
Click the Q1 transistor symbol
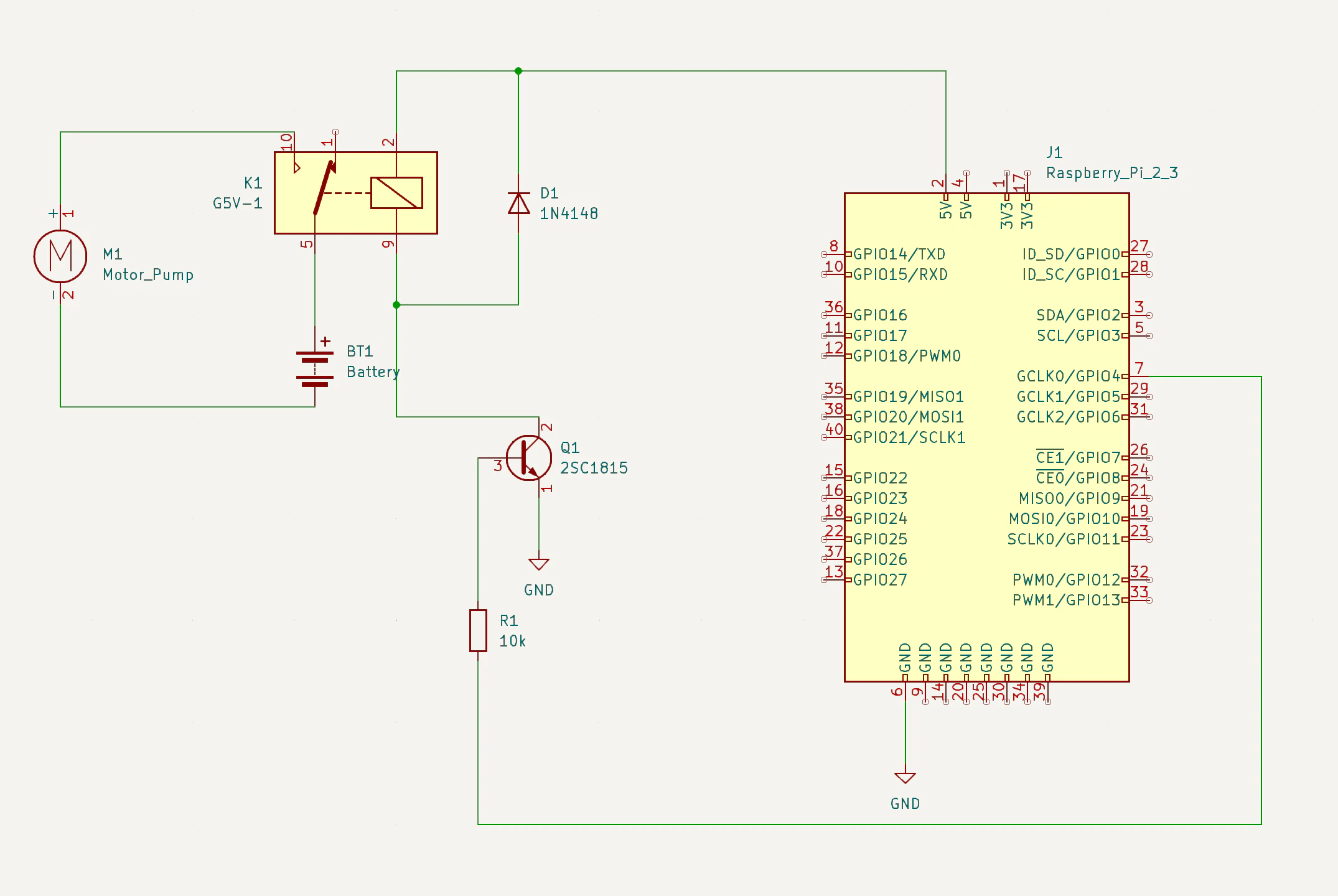coord(528,458)
